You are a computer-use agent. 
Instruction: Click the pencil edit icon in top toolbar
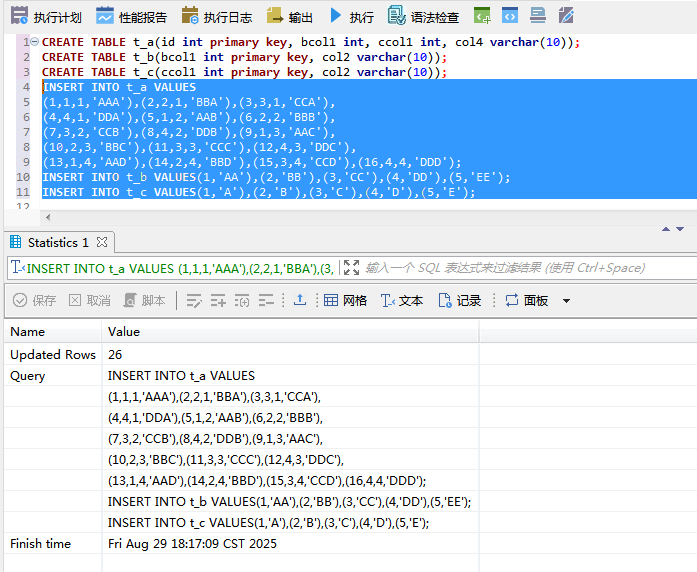(x=566, y=16)
